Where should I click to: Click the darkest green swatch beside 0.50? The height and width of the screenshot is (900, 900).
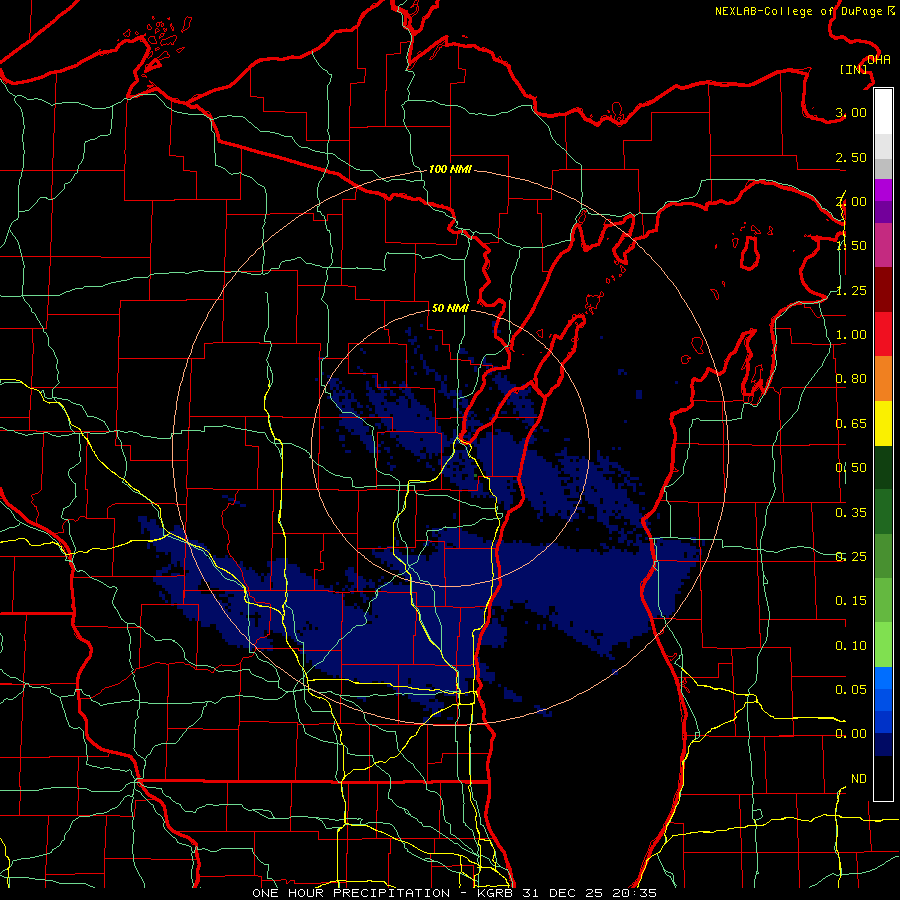883,467
